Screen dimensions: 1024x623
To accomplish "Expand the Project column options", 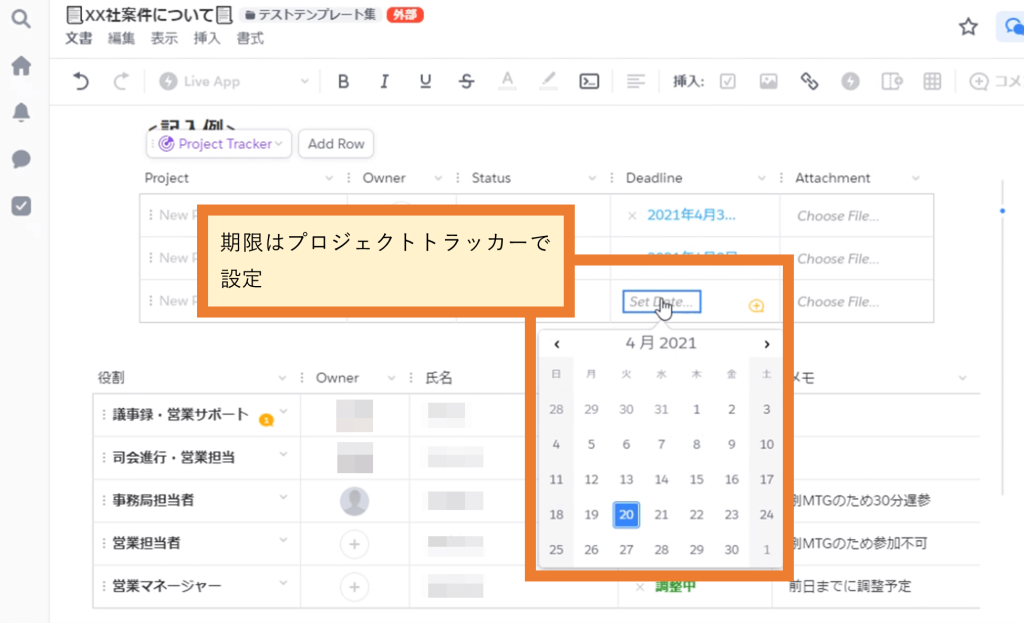I will point(328,178).
